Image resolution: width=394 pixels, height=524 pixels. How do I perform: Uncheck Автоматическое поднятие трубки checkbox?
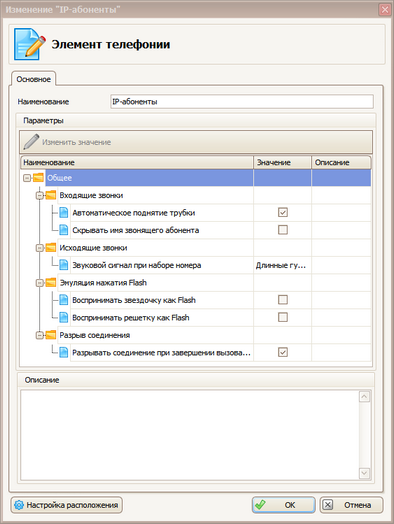click(x=283, y=212)
